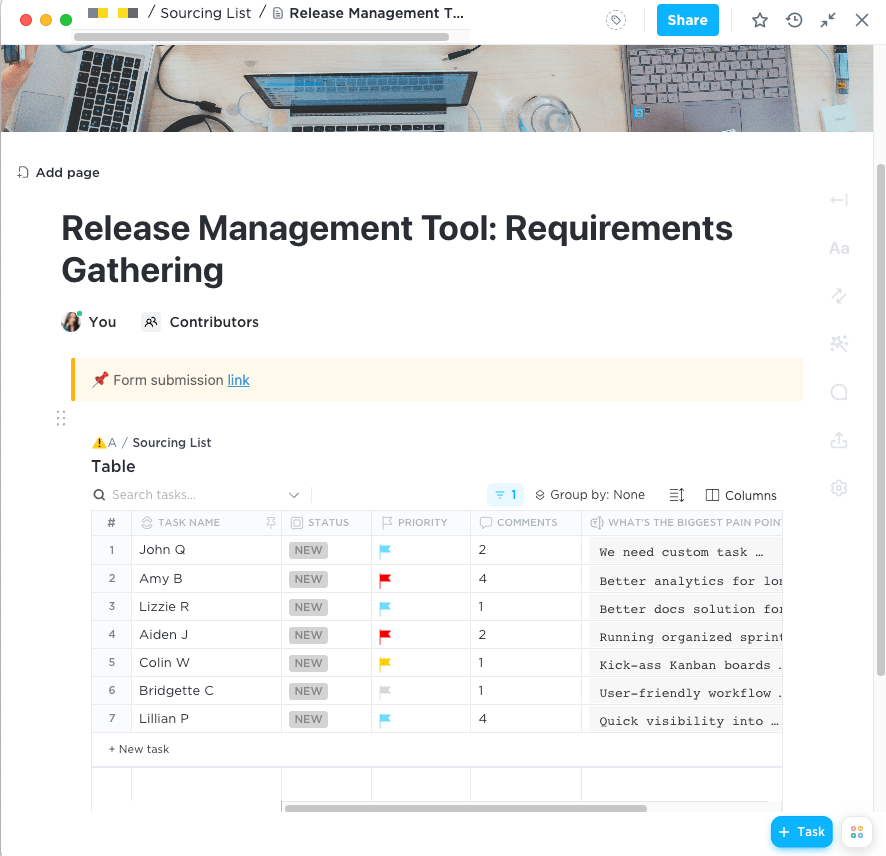The image size is (886, 856).
Task: Sort by the Priority column header
Action: coord(421,522)
